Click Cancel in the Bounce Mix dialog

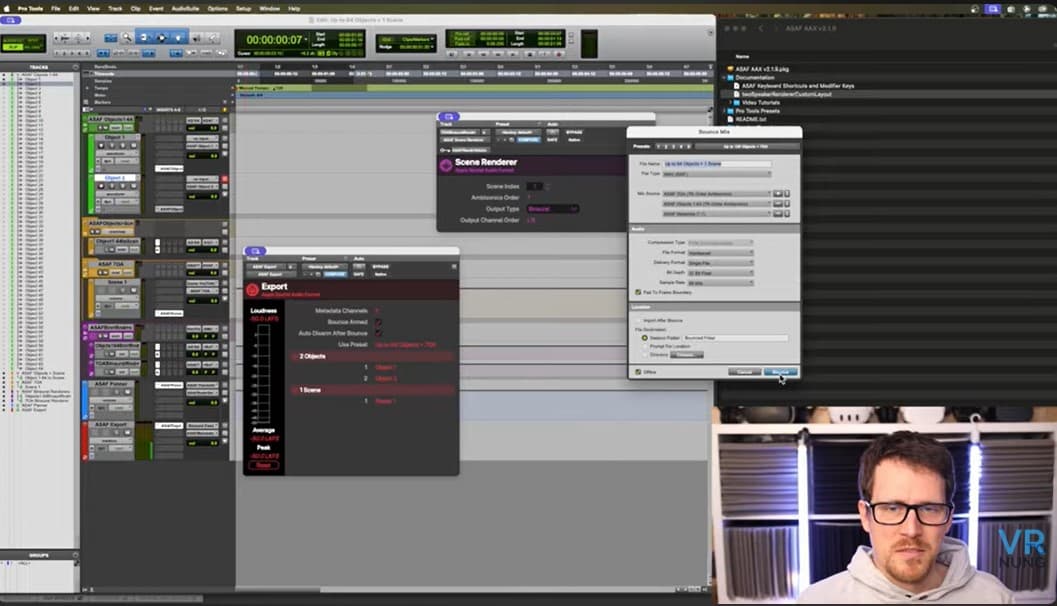745,372
